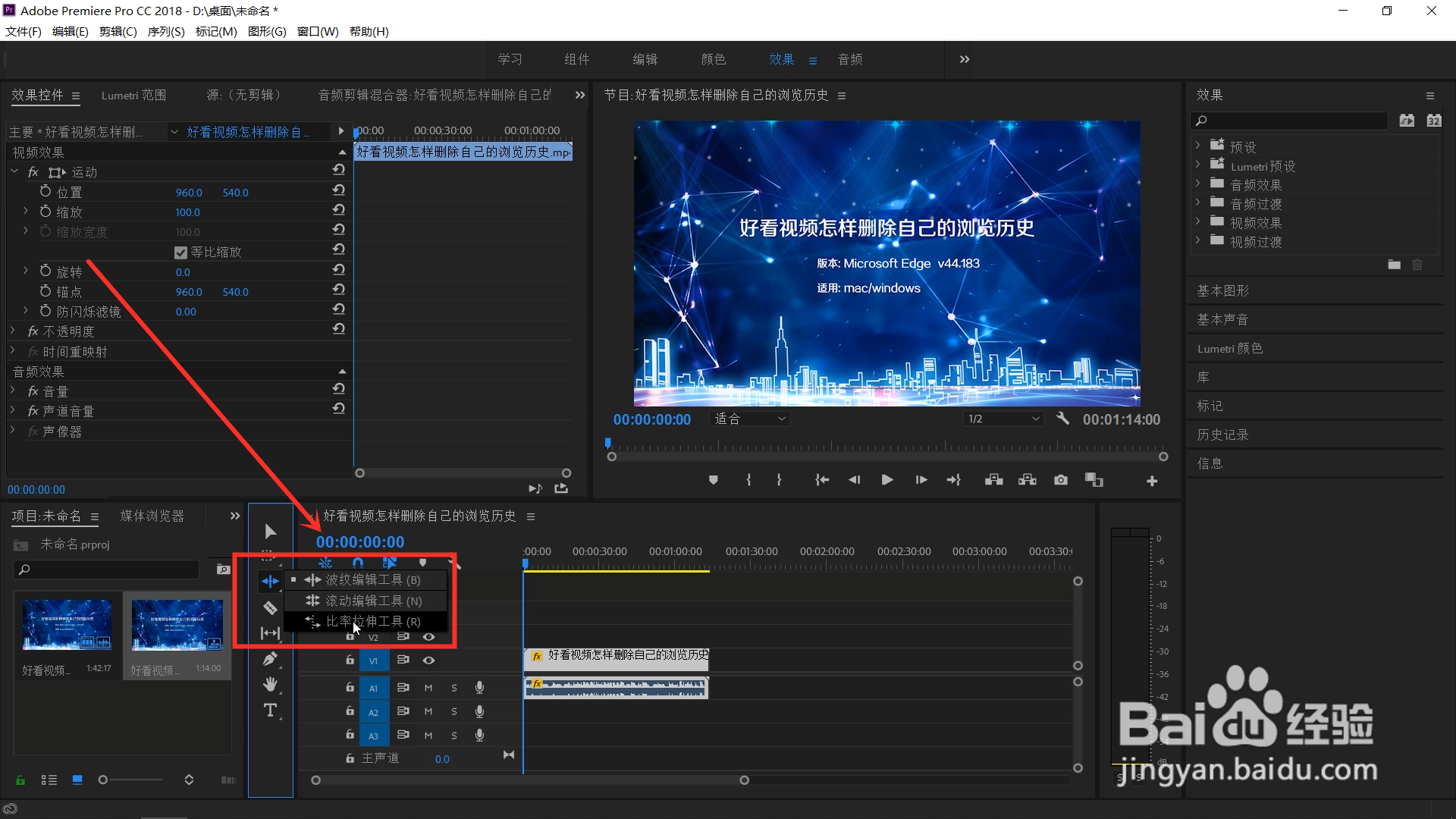Collapse the 运动 effect section
1456x819 pixels.
coord(14,172)
